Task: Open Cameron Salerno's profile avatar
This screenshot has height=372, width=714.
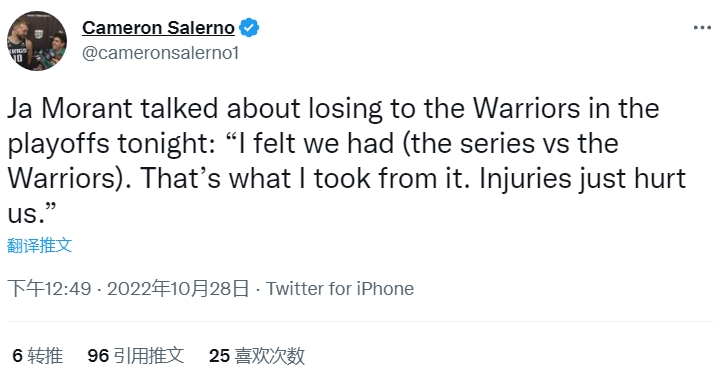Action: pyautogui.click(x=36, y=41)
